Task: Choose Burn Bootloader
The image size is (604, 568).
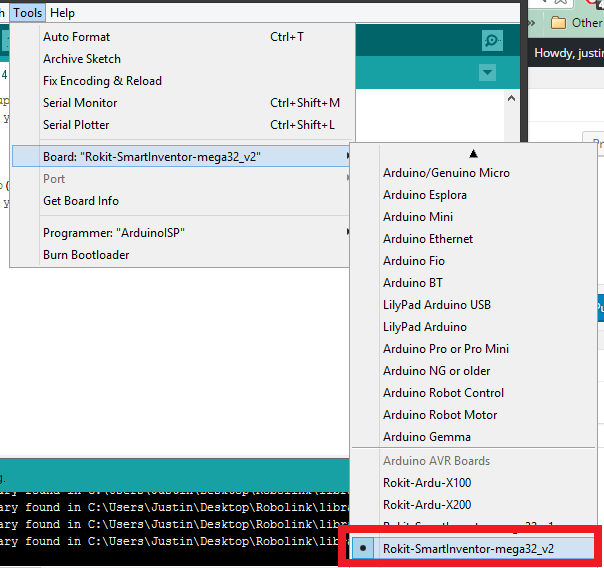Action: [x=181, y=255]
